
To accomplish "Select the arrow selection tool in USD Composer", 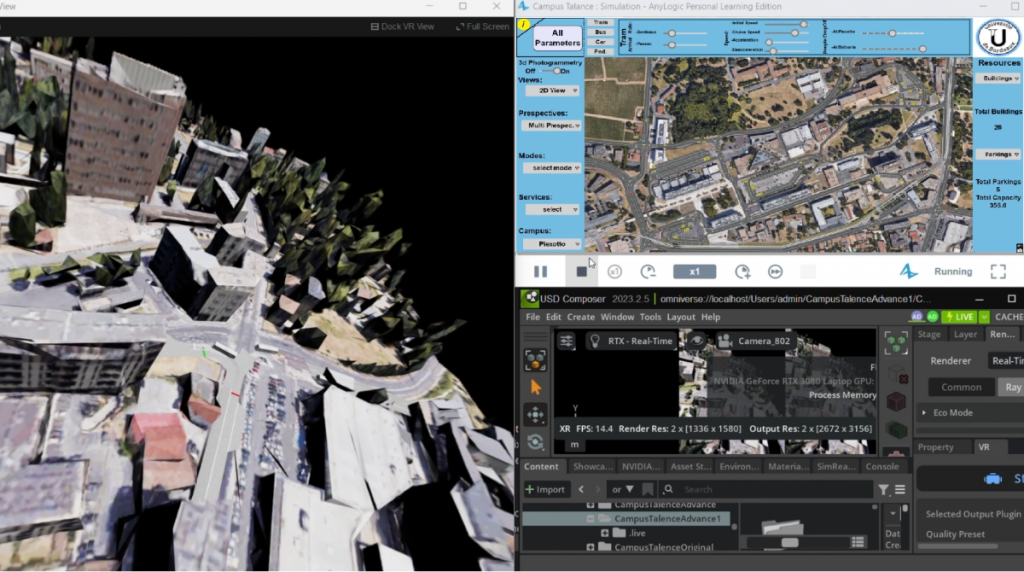I will [x=536, y=387].
